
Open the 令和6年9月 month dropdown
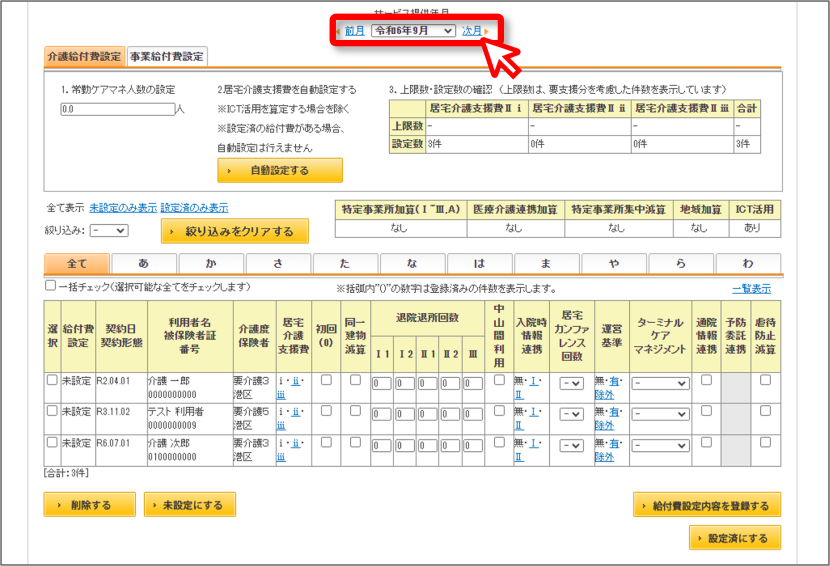click(413, 31)
